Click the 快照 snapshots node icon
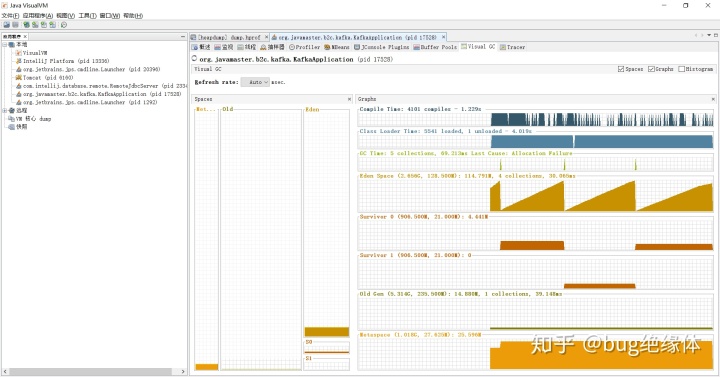720x377 pixels. tap(11, 127)
